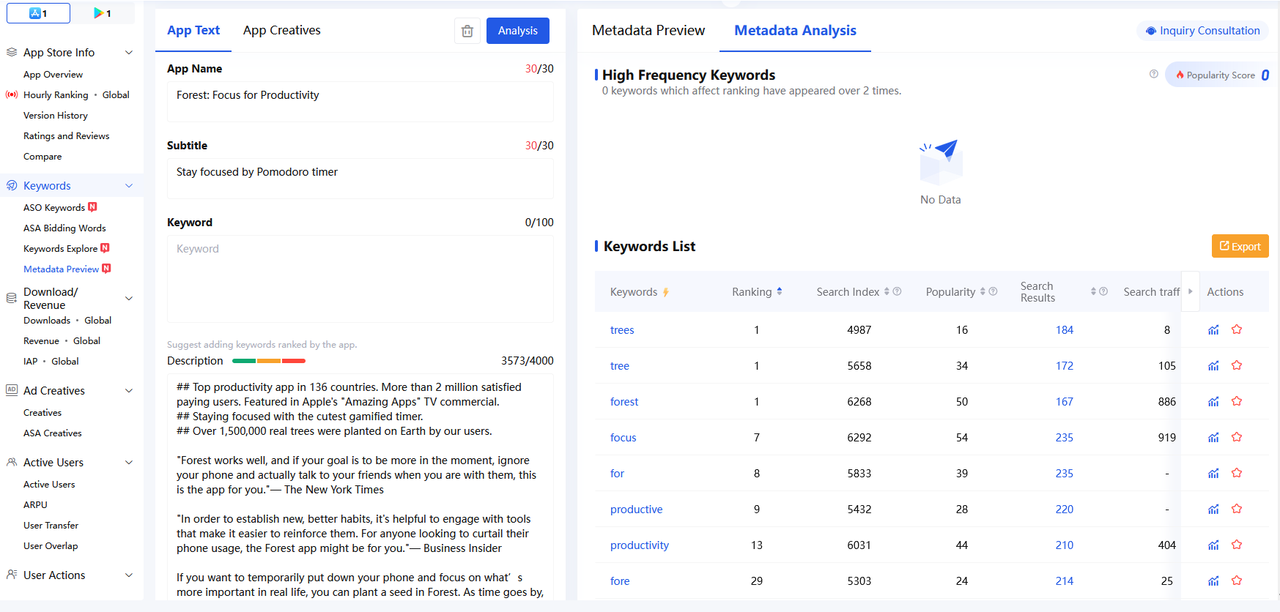Export the keywords list

pyautogui.click(x=1240, y=247)
